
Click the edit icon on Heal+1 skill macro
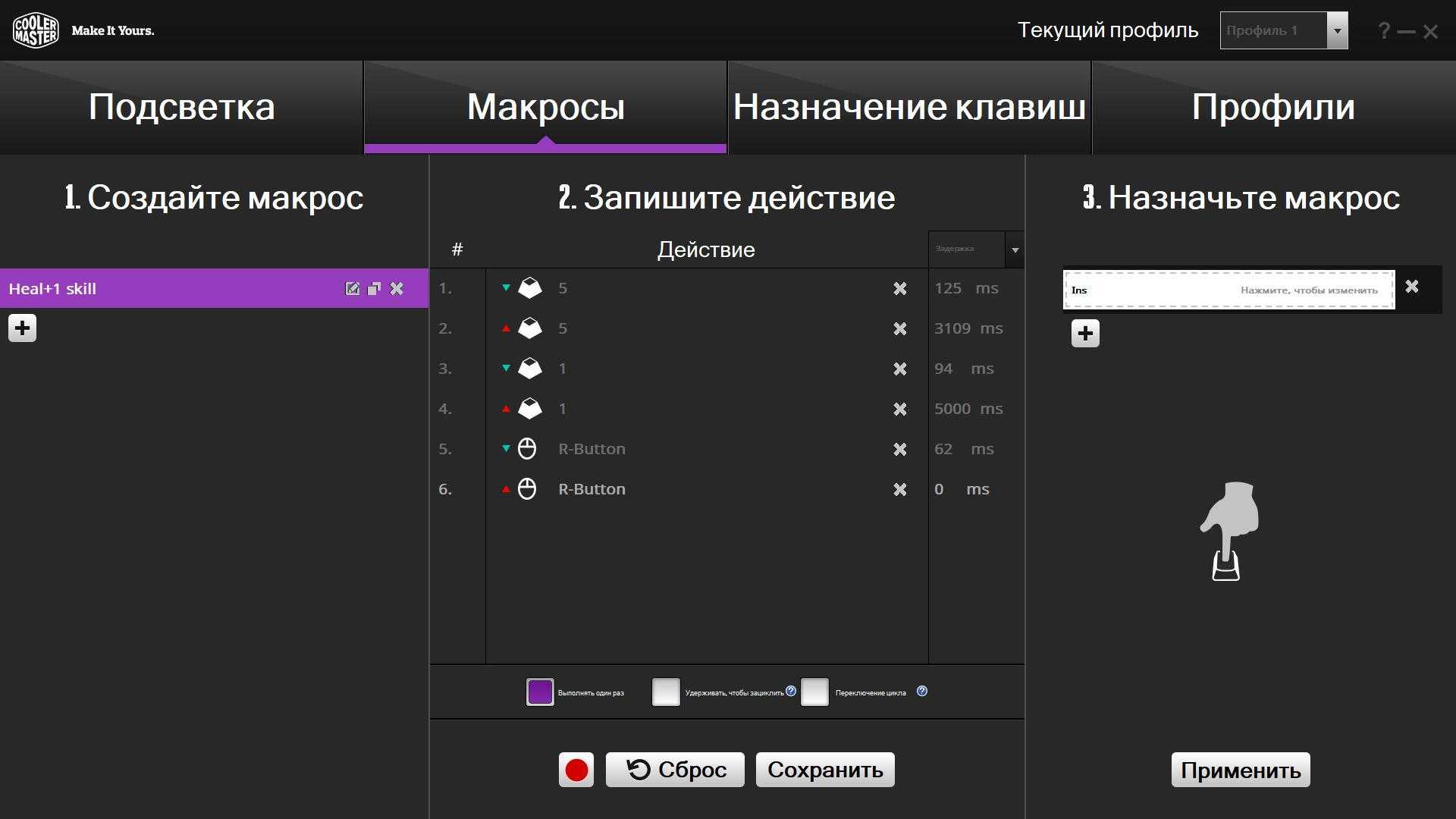point(352,288)
